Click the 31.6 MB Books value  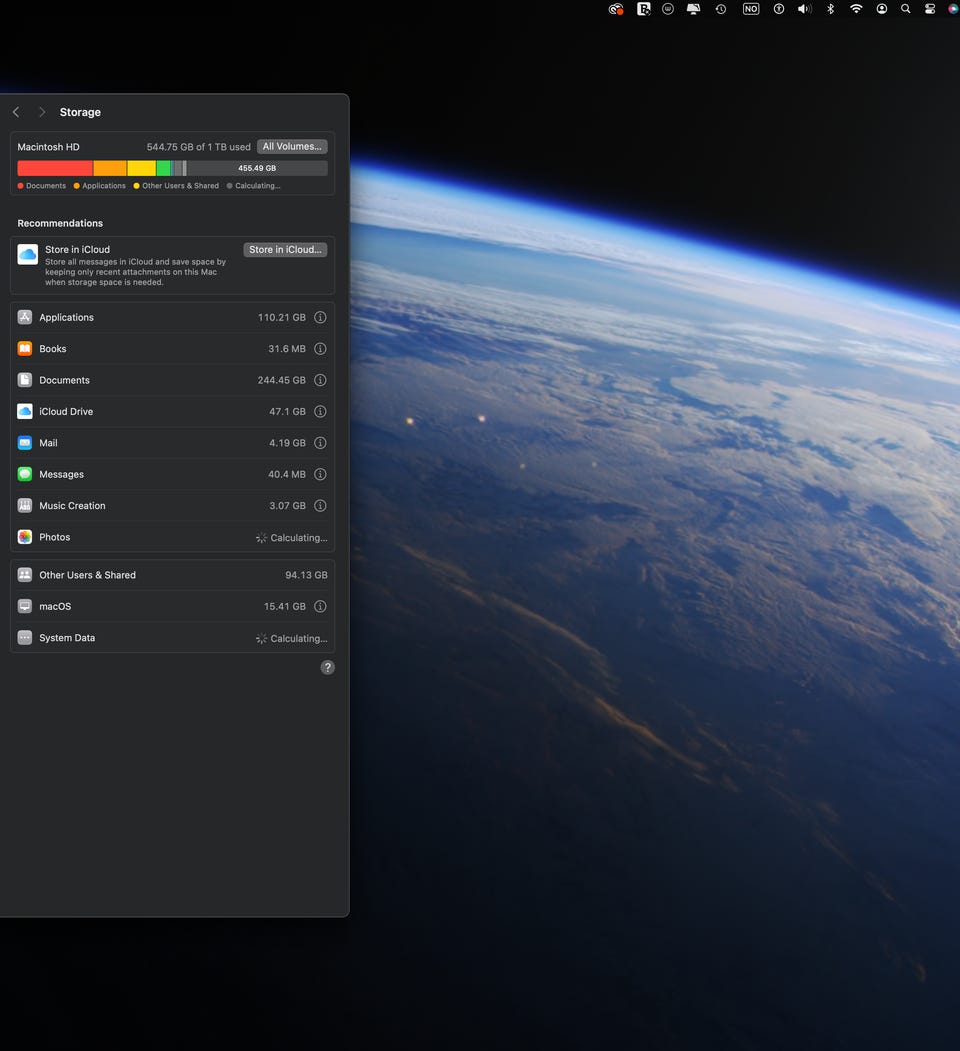point(287,349)
